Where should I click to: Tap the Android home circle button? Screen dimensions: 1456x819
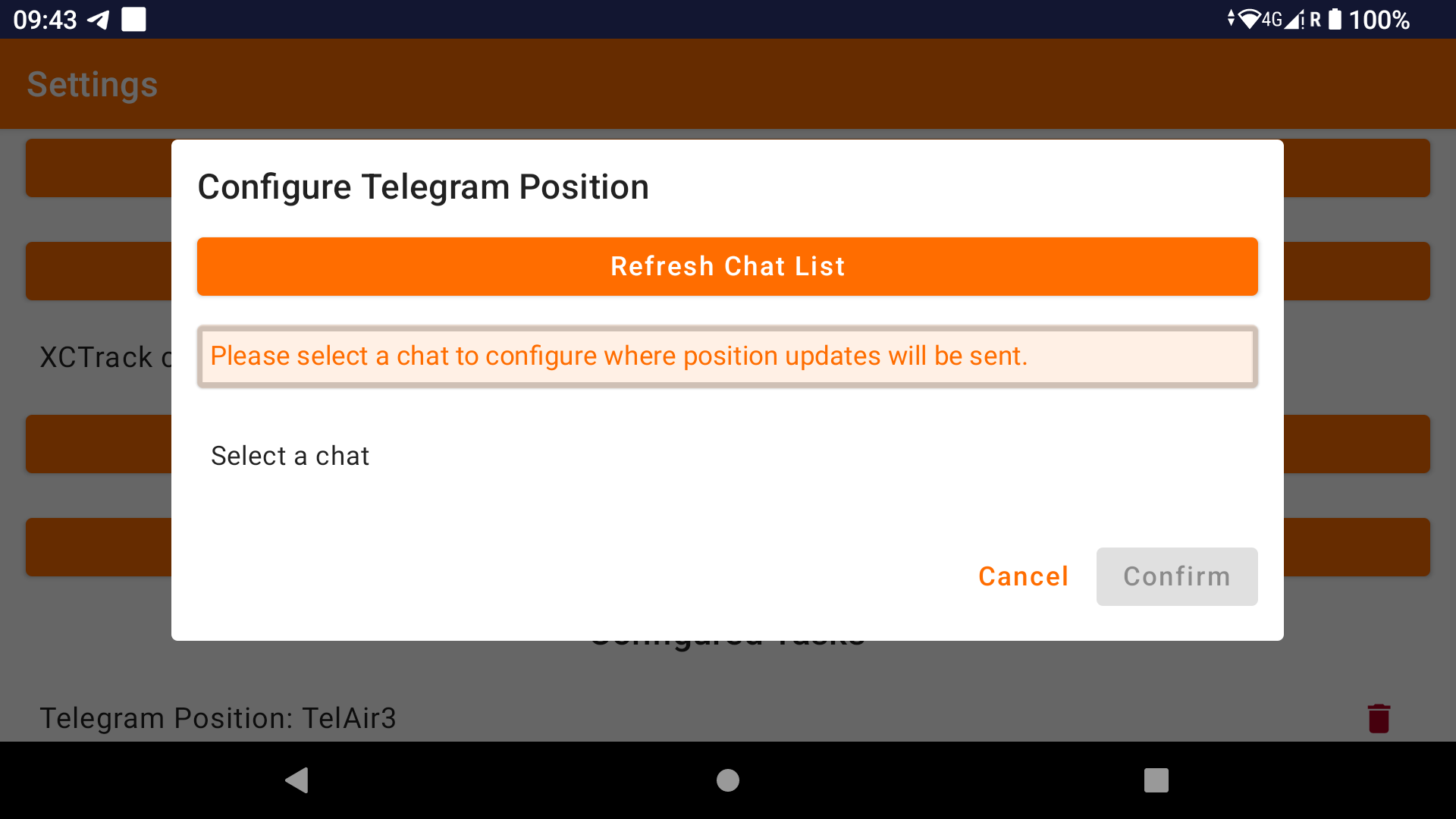[x=727, y=780]
